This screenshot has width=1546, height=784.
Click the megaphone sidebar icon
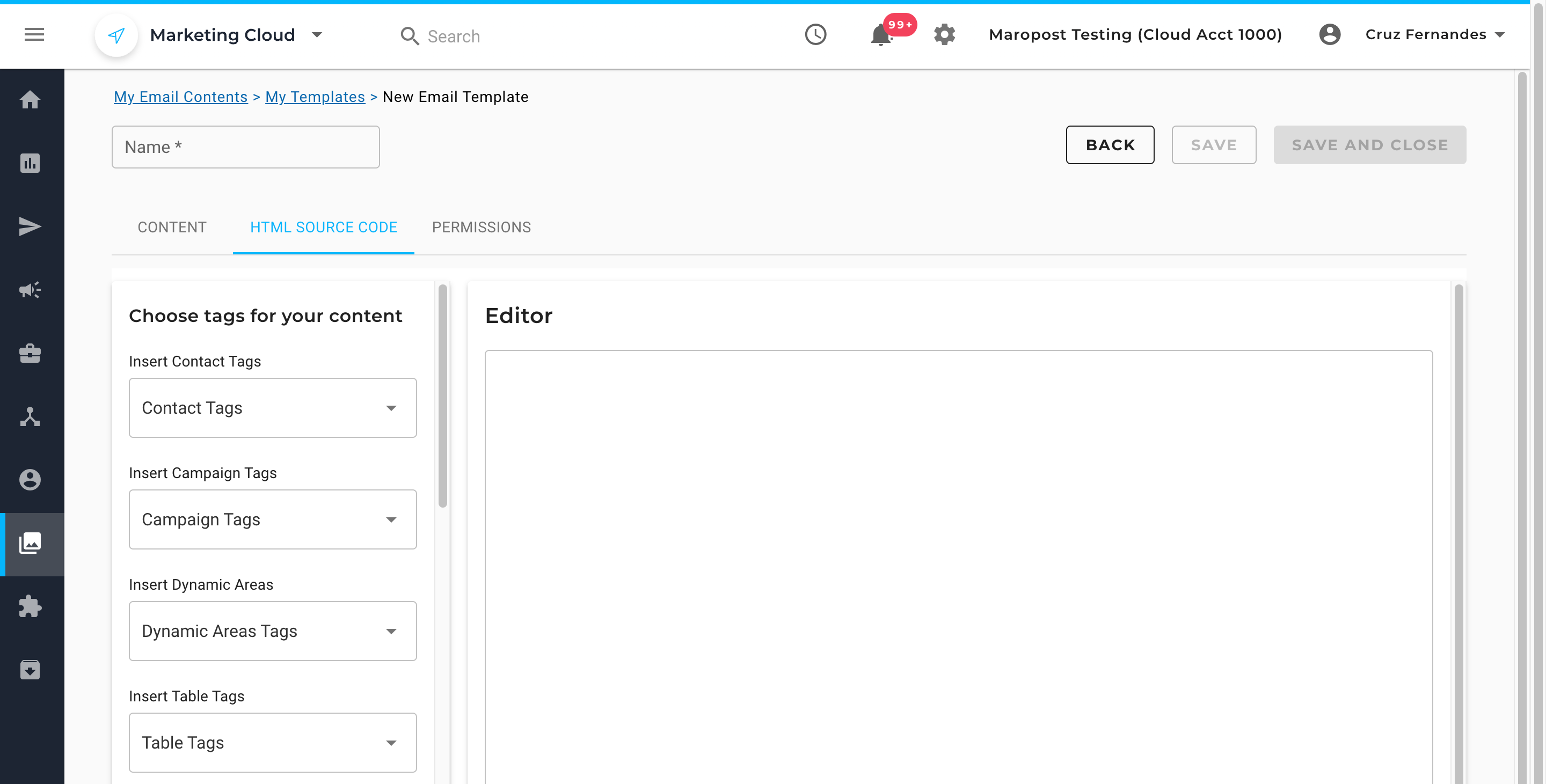30,290
